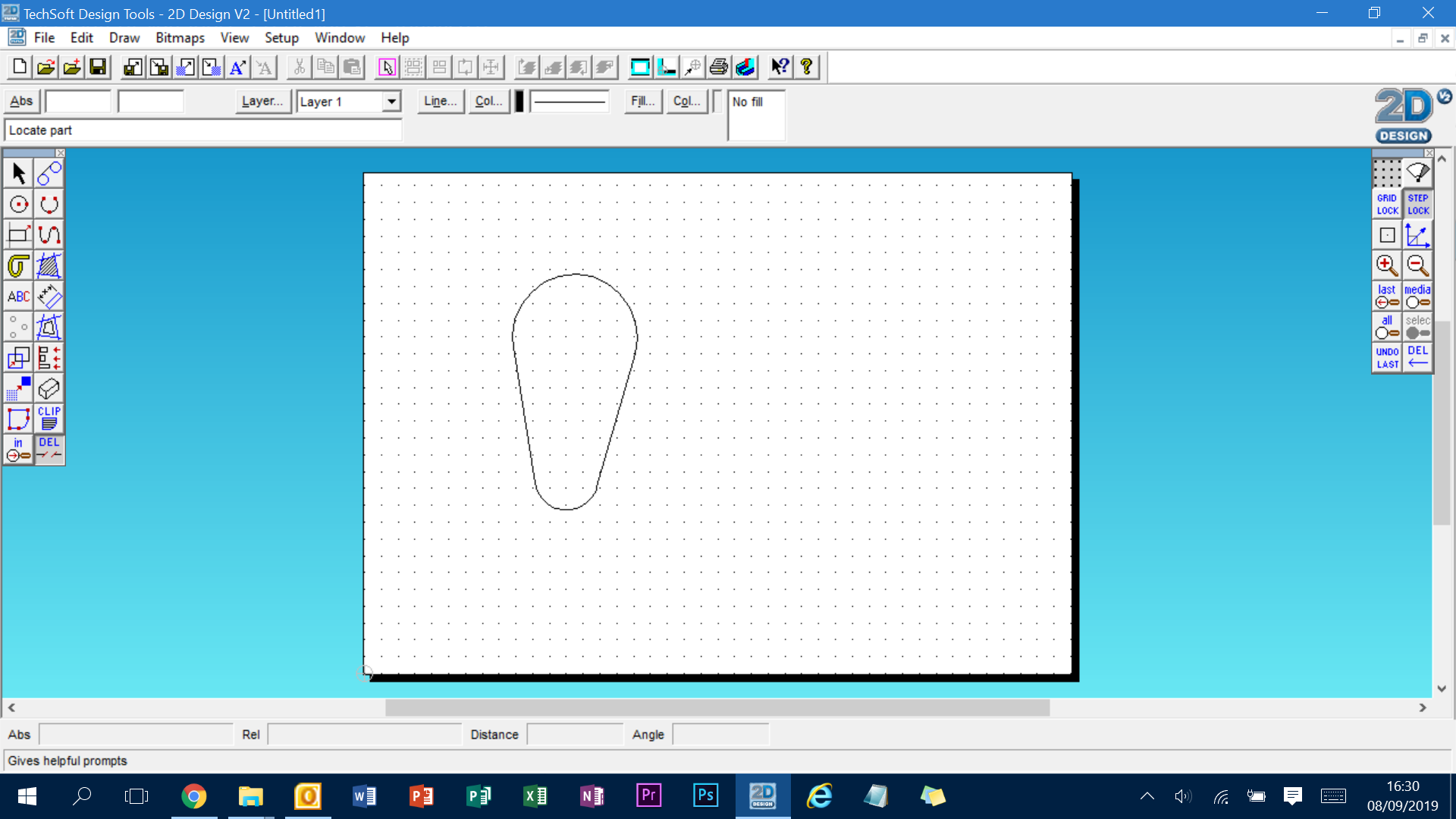
Task: Open the Layer 1 dropdown
Action: 391,101
